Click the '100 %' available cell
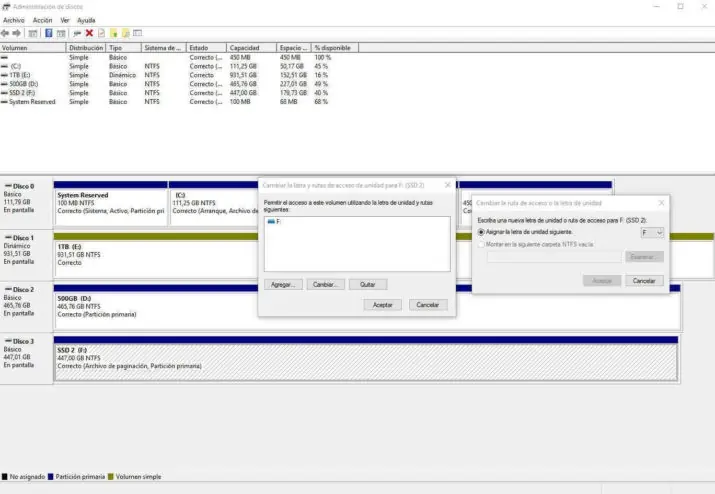Image resolution: width=715 pixels, height=494 pixels. pyautogui.click(x=322, y=57)
